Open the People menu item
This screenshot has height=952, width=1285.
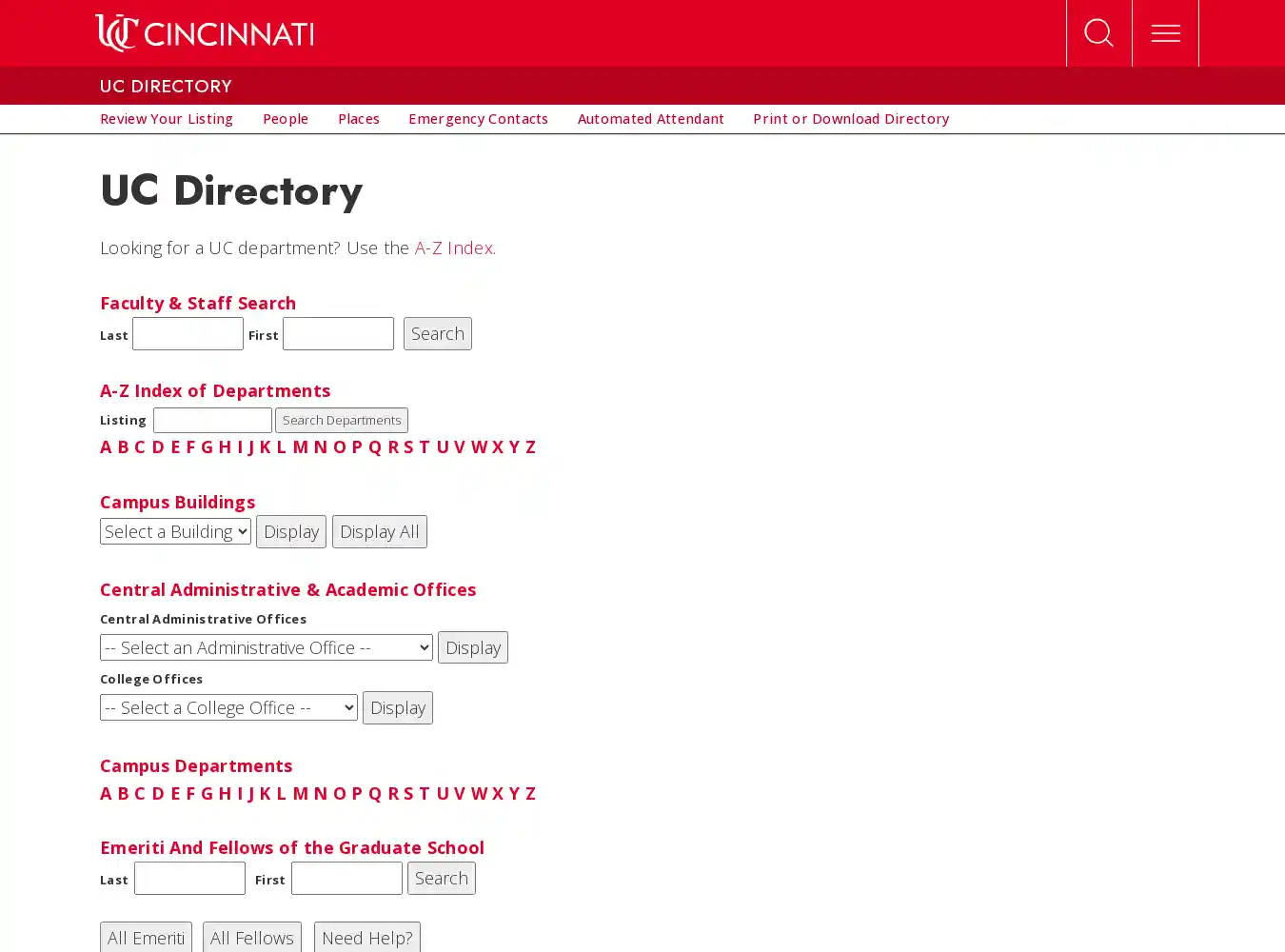[x=286, y=119]
